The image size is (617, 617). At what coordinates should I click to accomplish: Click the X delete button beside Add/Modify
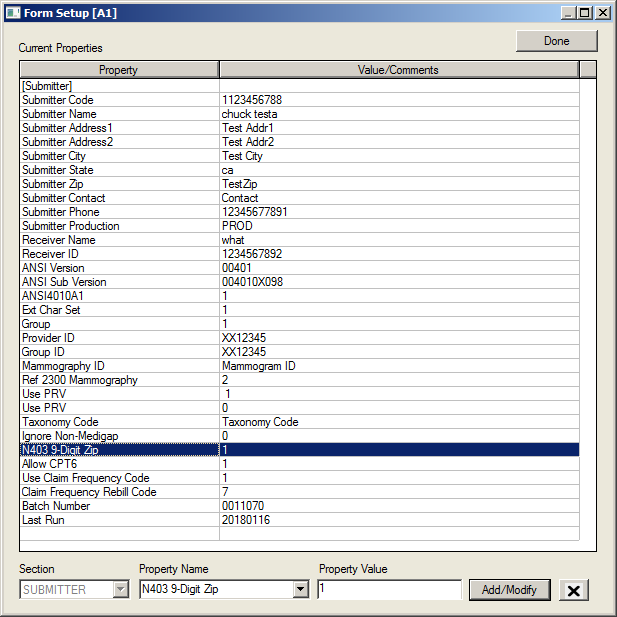pos(573,590)
